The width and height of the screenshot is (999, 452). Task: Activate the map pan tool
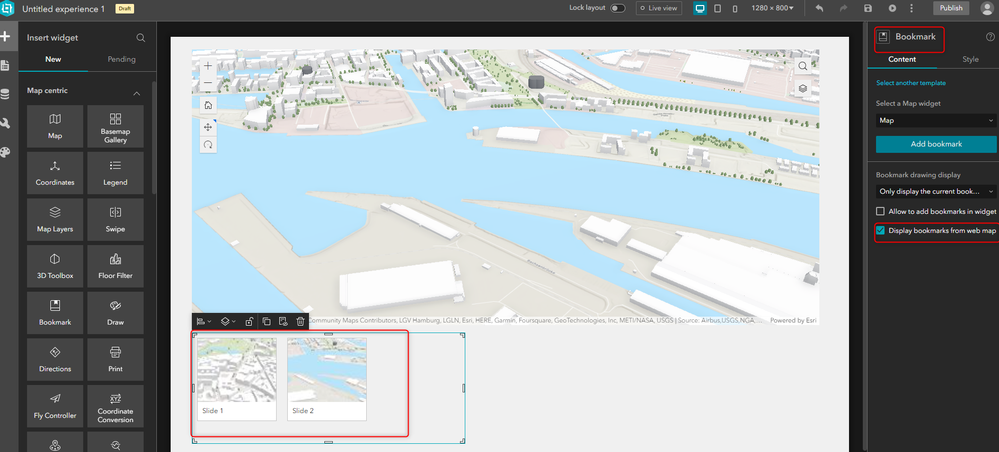click(208, 127)
